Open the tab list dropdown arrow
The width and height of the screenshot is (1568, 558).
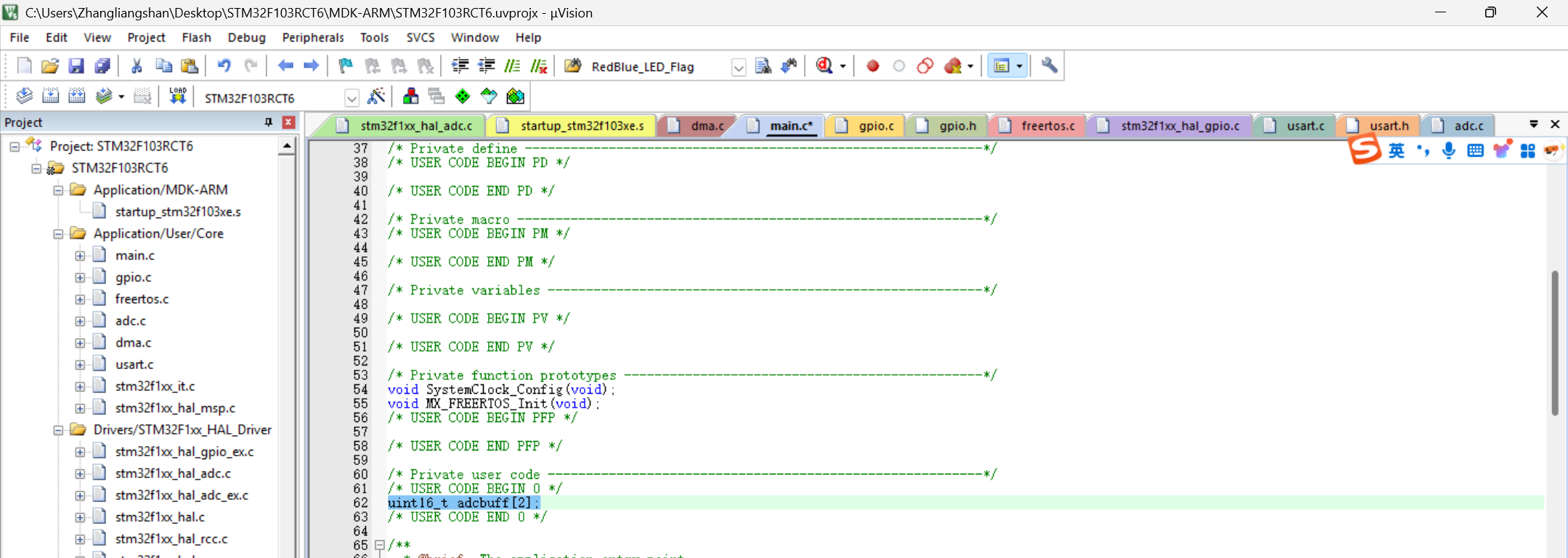[1533, 124]
